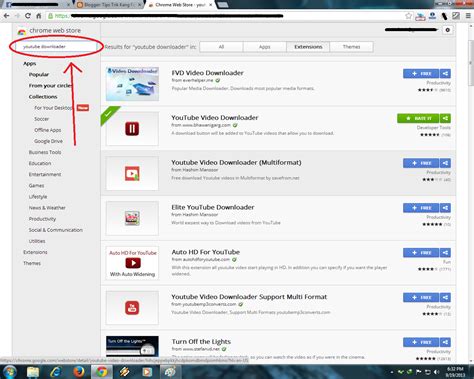The height and width of the screenshot is (379, 474).
Task: Filter results by the Apps tab
Action: pyautogui.click(x=265, y=47)
